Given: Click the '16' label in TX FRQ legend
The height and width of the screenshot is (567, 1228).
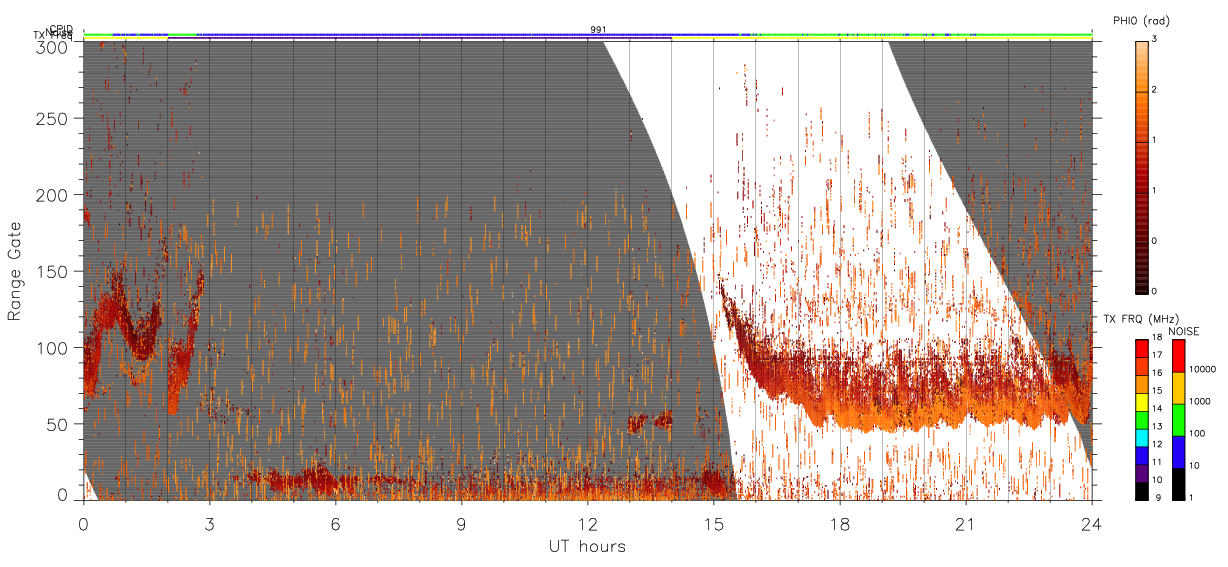Looking at the screenshot, I should pyautogui.click(x=1157, y=372).
